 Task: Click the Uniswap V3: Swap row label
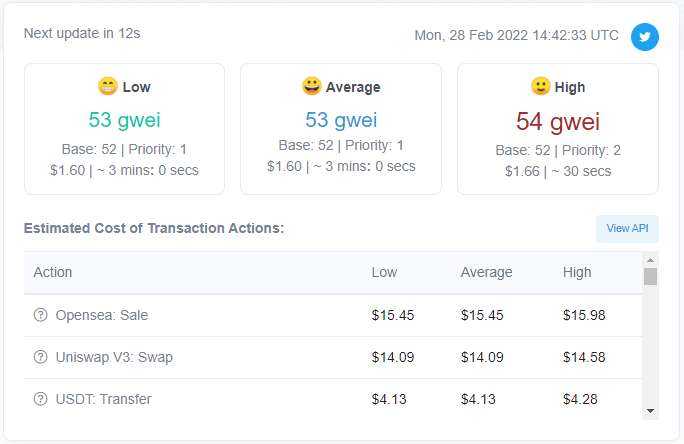[113, 357]
